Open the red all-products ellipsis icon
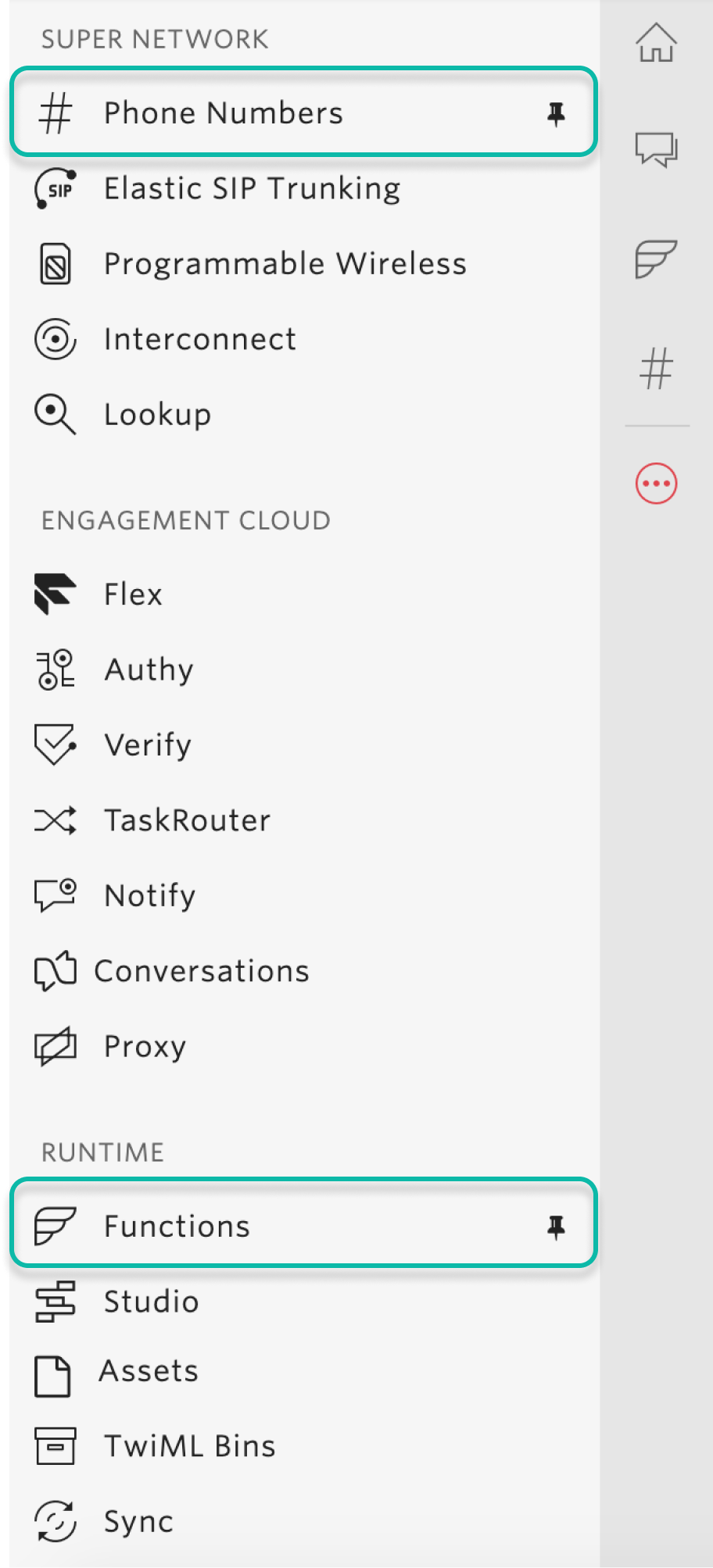Image resolution: width=713 pixels, height=1568 pixels. 656,484
